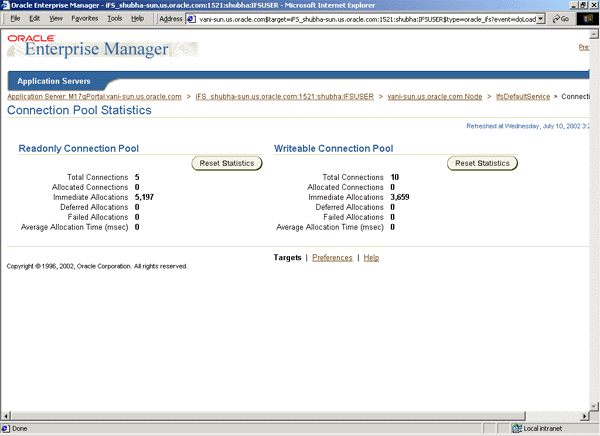Open the Help menu
The image size is (600, 436).
[x=137, y=18]
